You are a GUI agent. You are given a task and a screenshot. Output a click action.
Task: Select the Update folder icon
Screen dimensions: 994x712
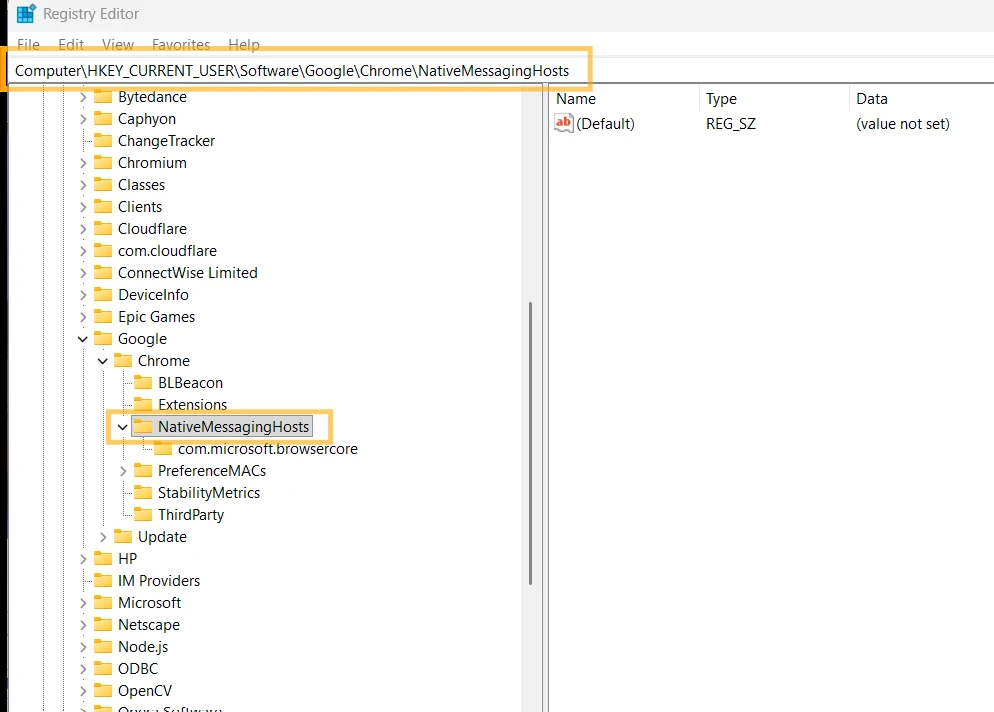point(123,536)
